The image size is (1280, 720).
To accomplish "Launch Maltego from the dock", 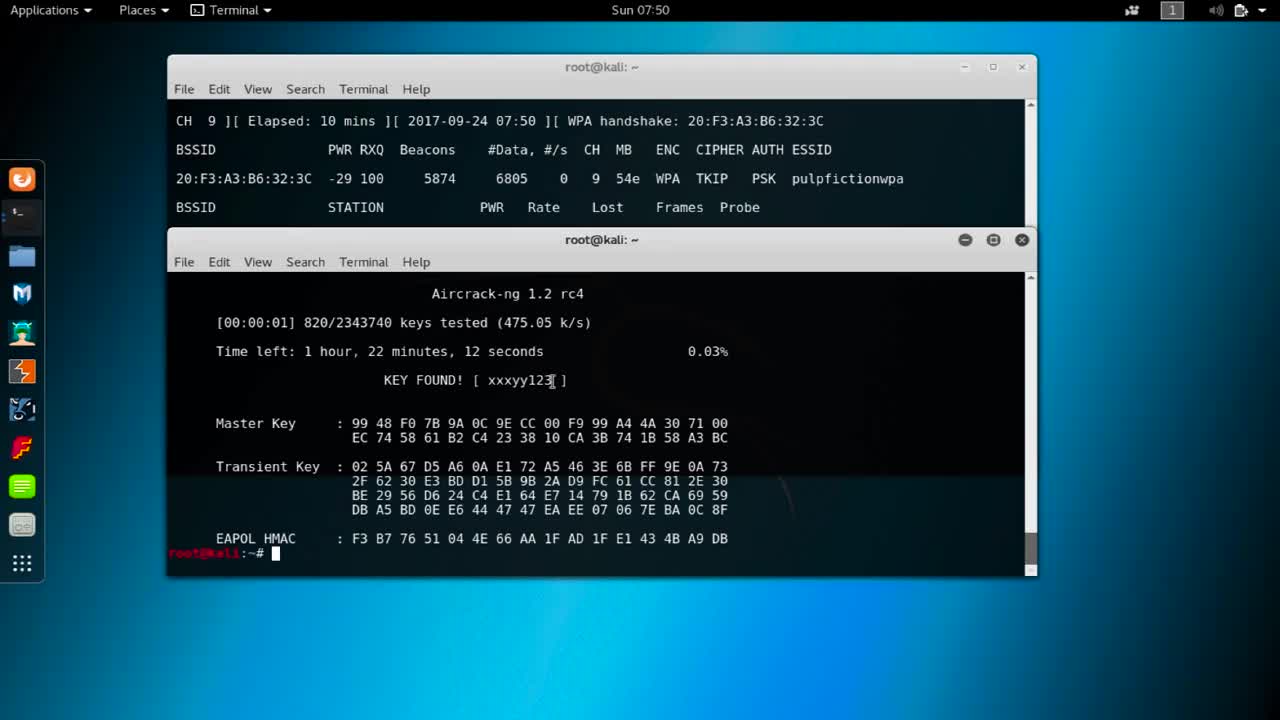I will (x=22, y=409).
